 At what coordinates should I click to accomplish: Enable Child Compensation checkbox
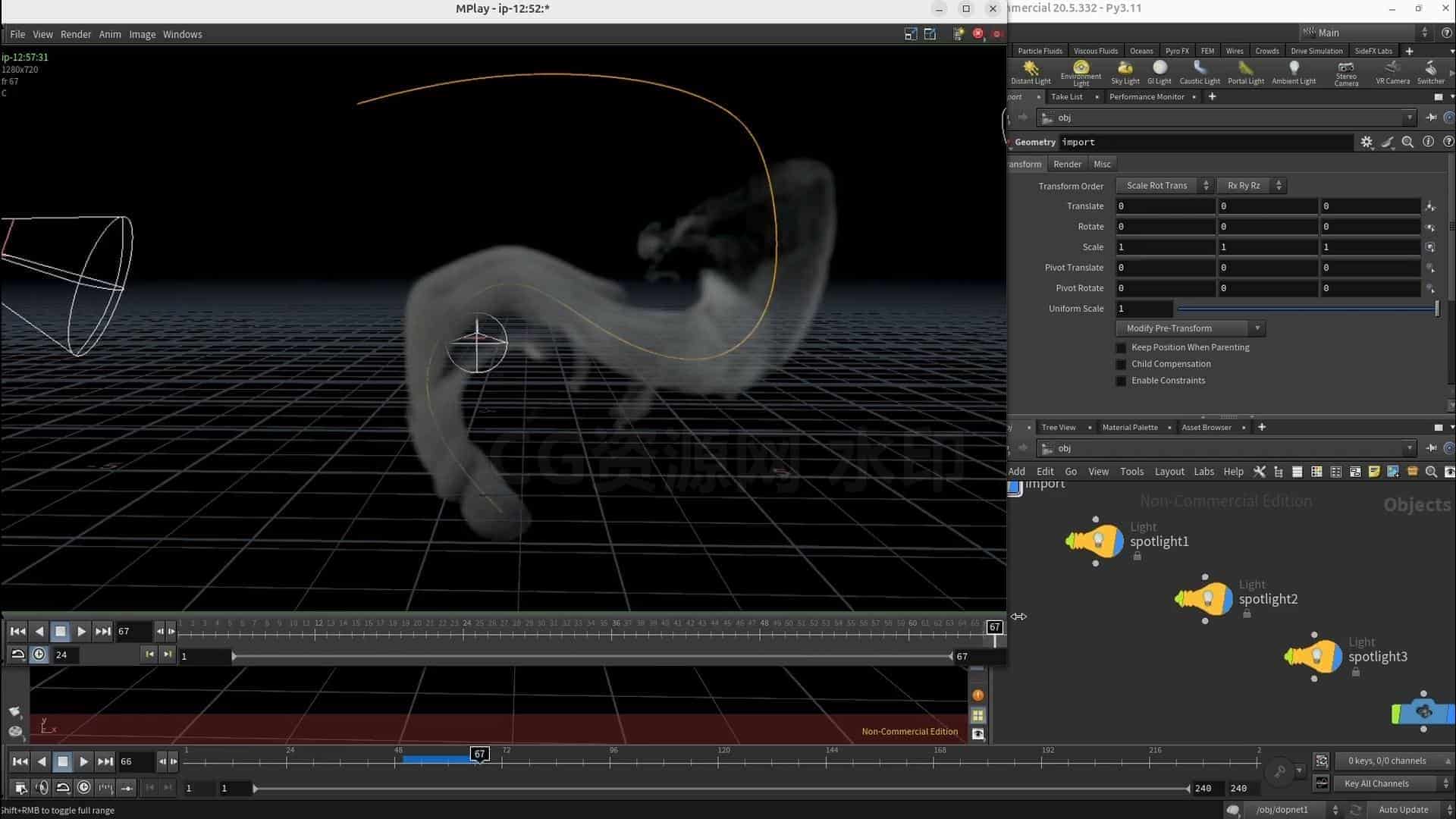click(x=1121, y=364)
